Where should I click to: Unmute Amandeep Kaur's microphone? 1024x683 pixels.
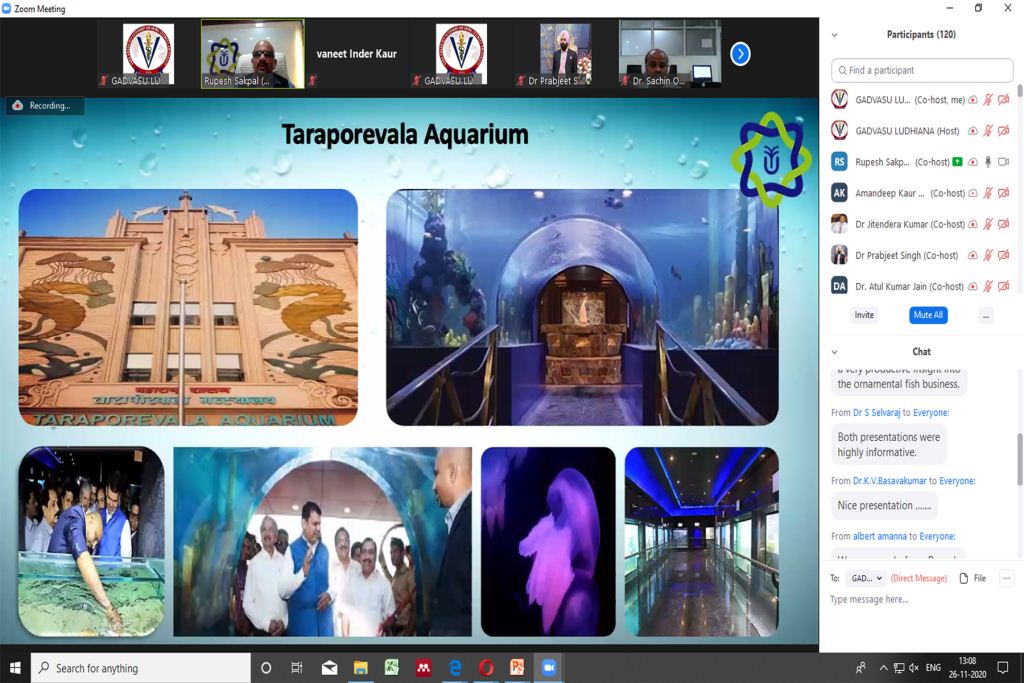988,193
